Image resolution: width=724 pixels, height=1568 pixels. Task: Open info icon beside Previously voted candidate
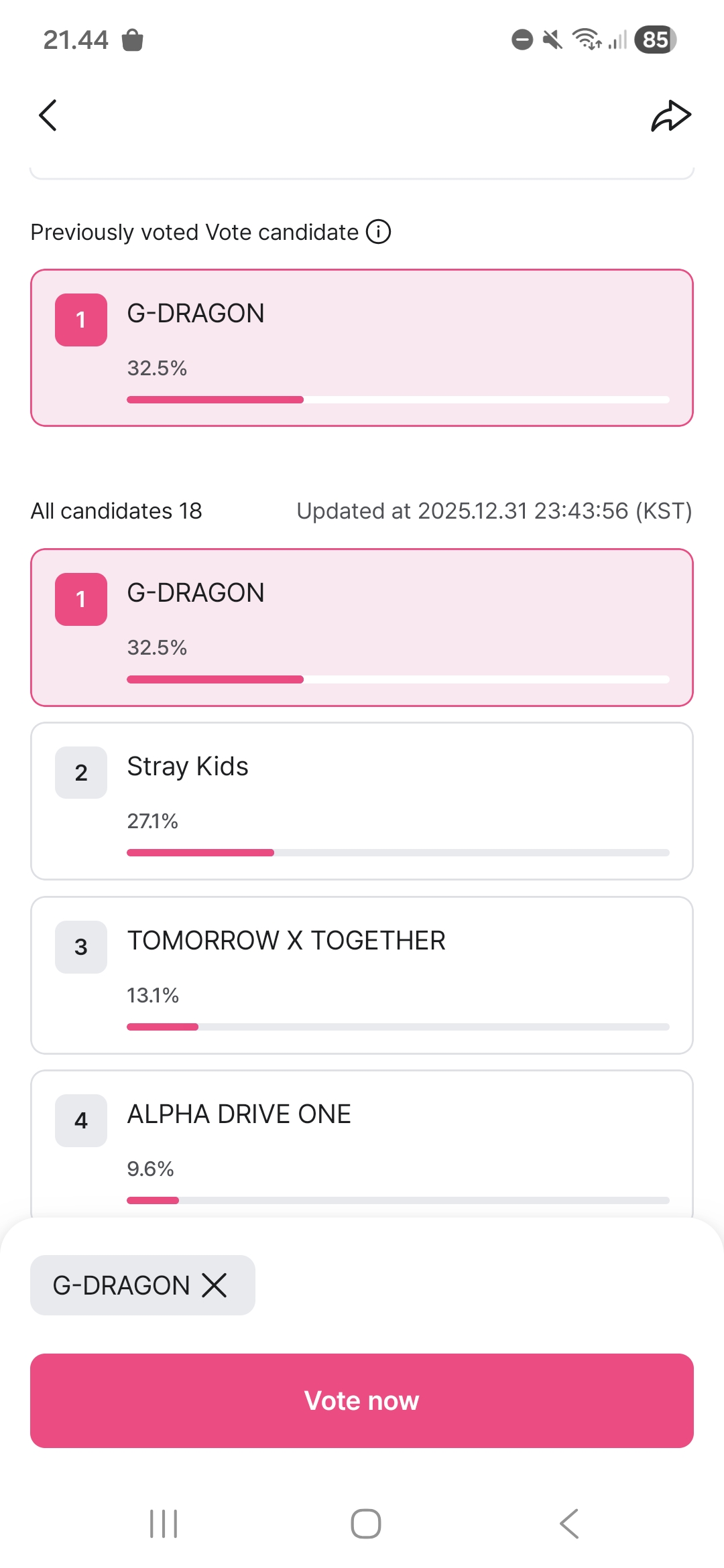point(379,232)
